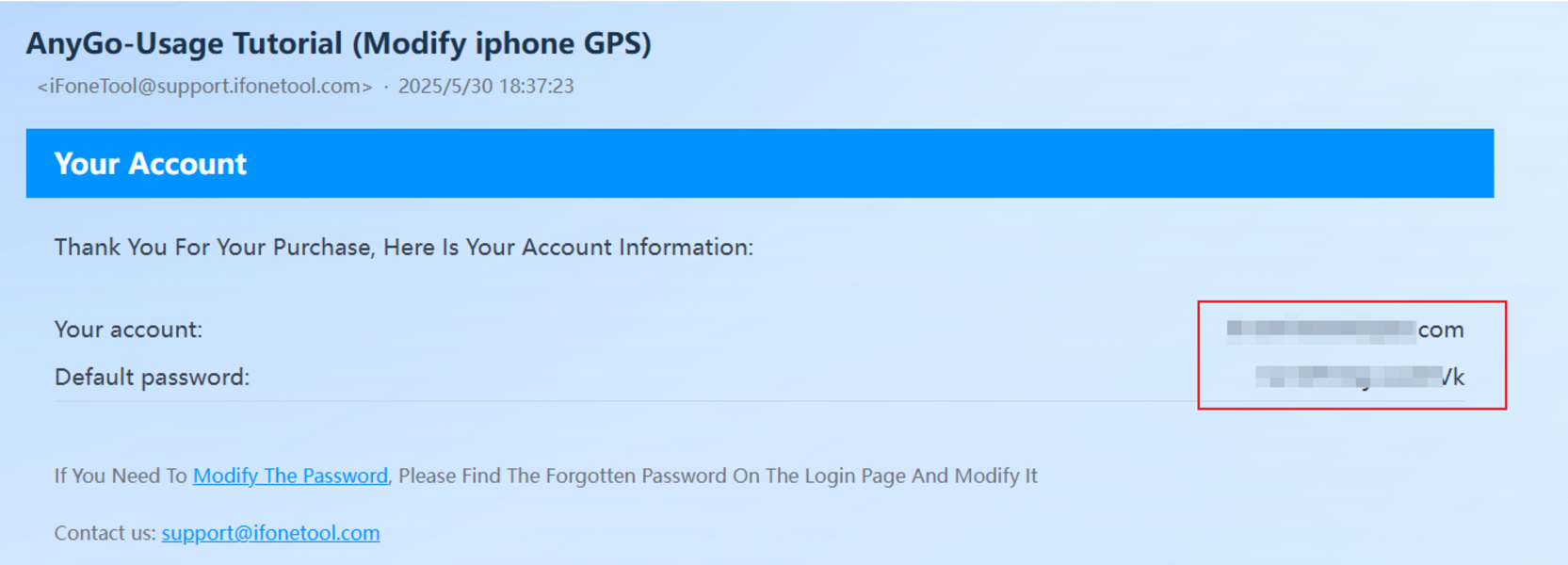Click the blurred default password value
This screenshot has width=1568, height=565.
coord(1360,377)
